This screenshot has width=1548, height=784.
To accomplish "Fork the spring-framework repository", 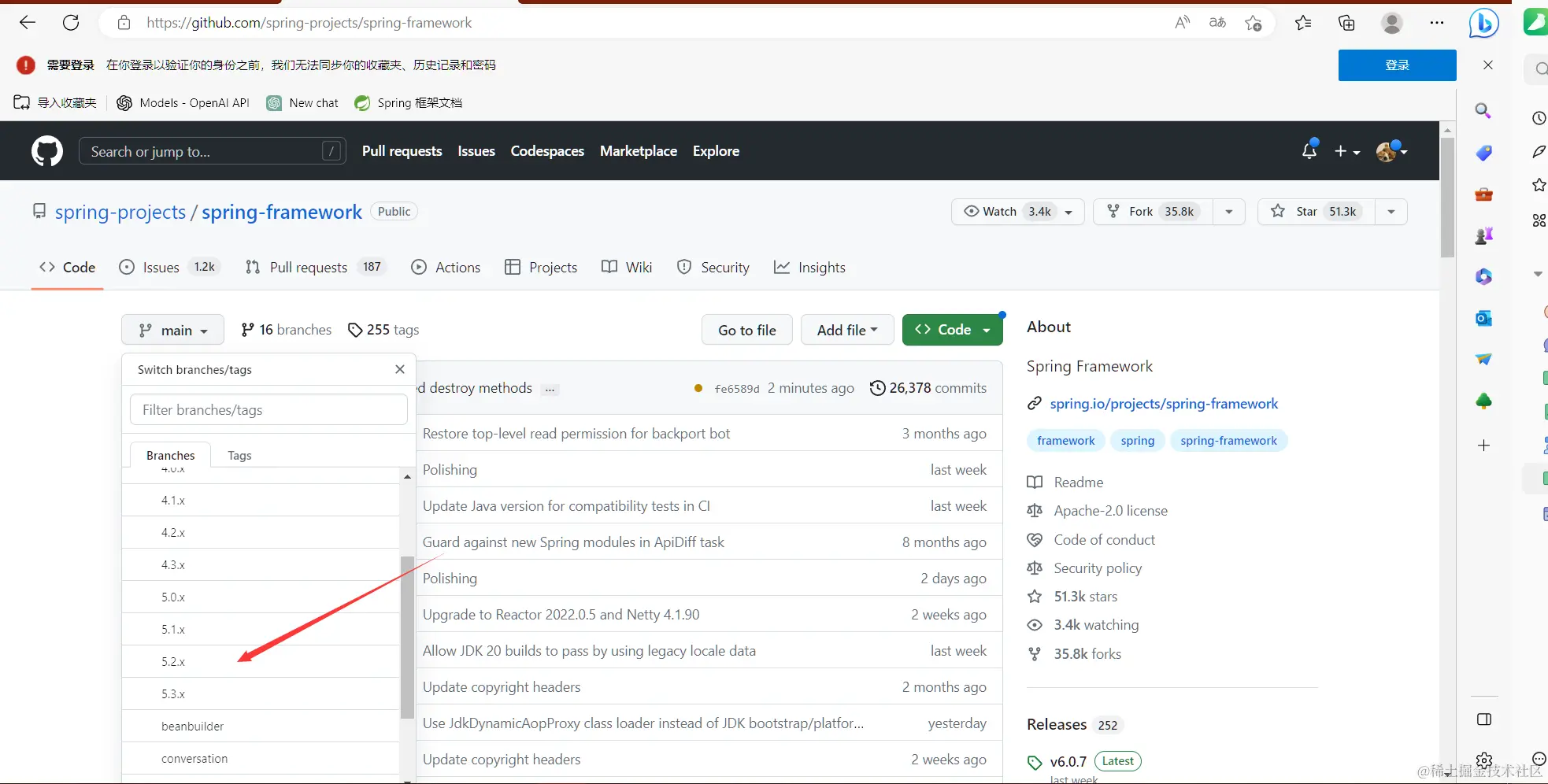I will click(x=1153, y=212).
